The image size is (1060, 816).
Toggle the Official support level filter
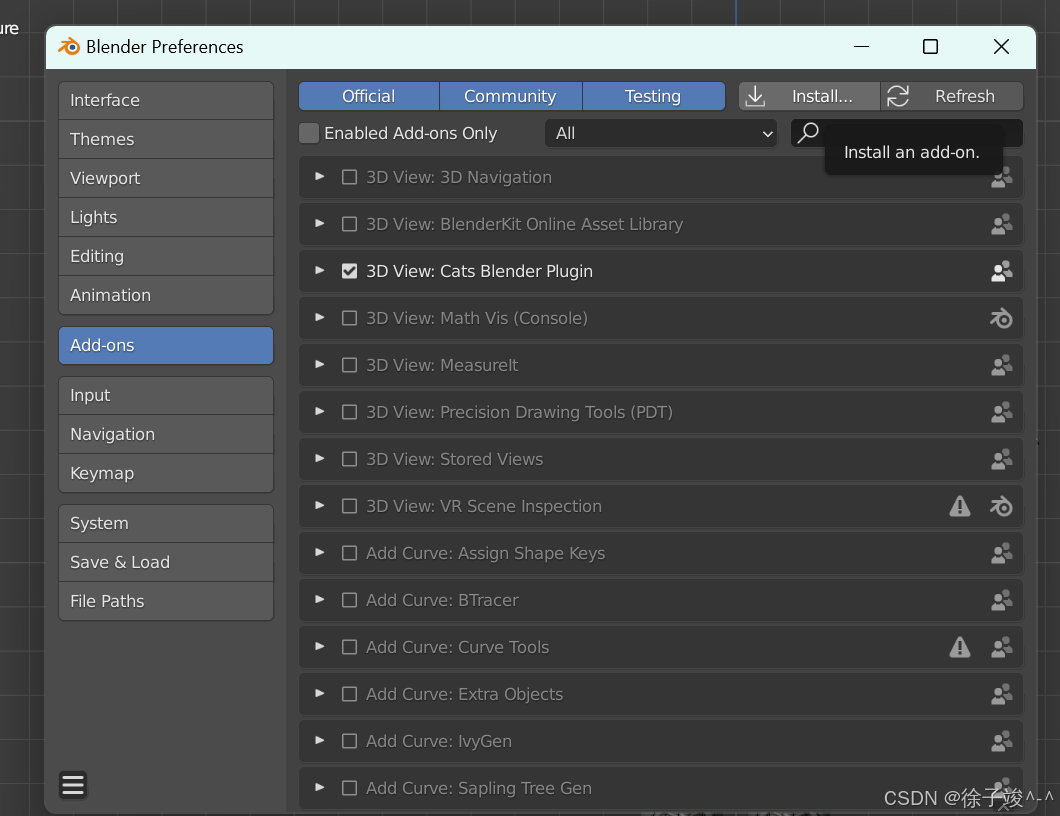click(368, 96)
